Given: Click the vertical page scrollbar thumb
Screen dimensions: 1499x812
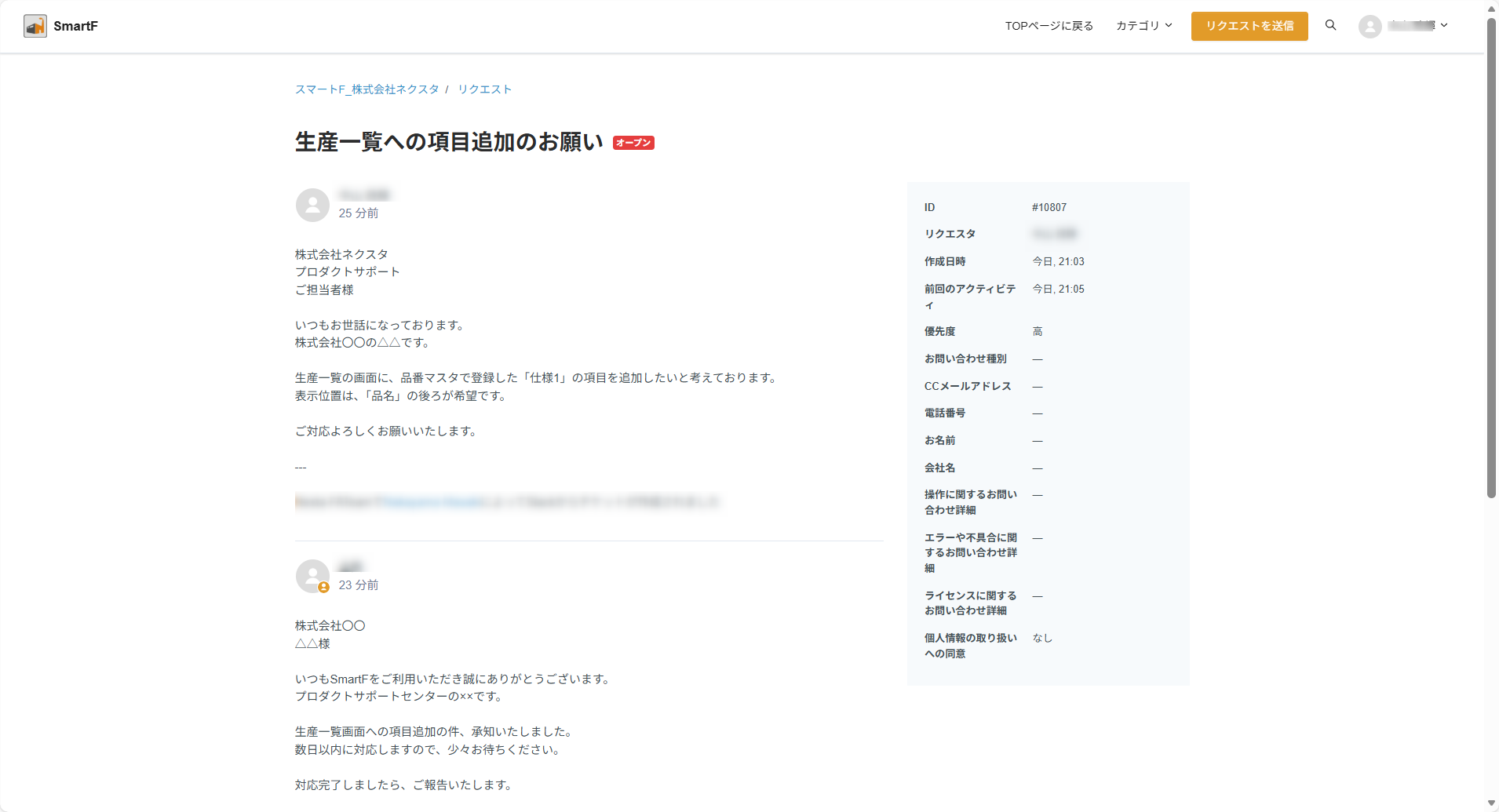Looking at the screenshot, I should (x=1491, y=259).
